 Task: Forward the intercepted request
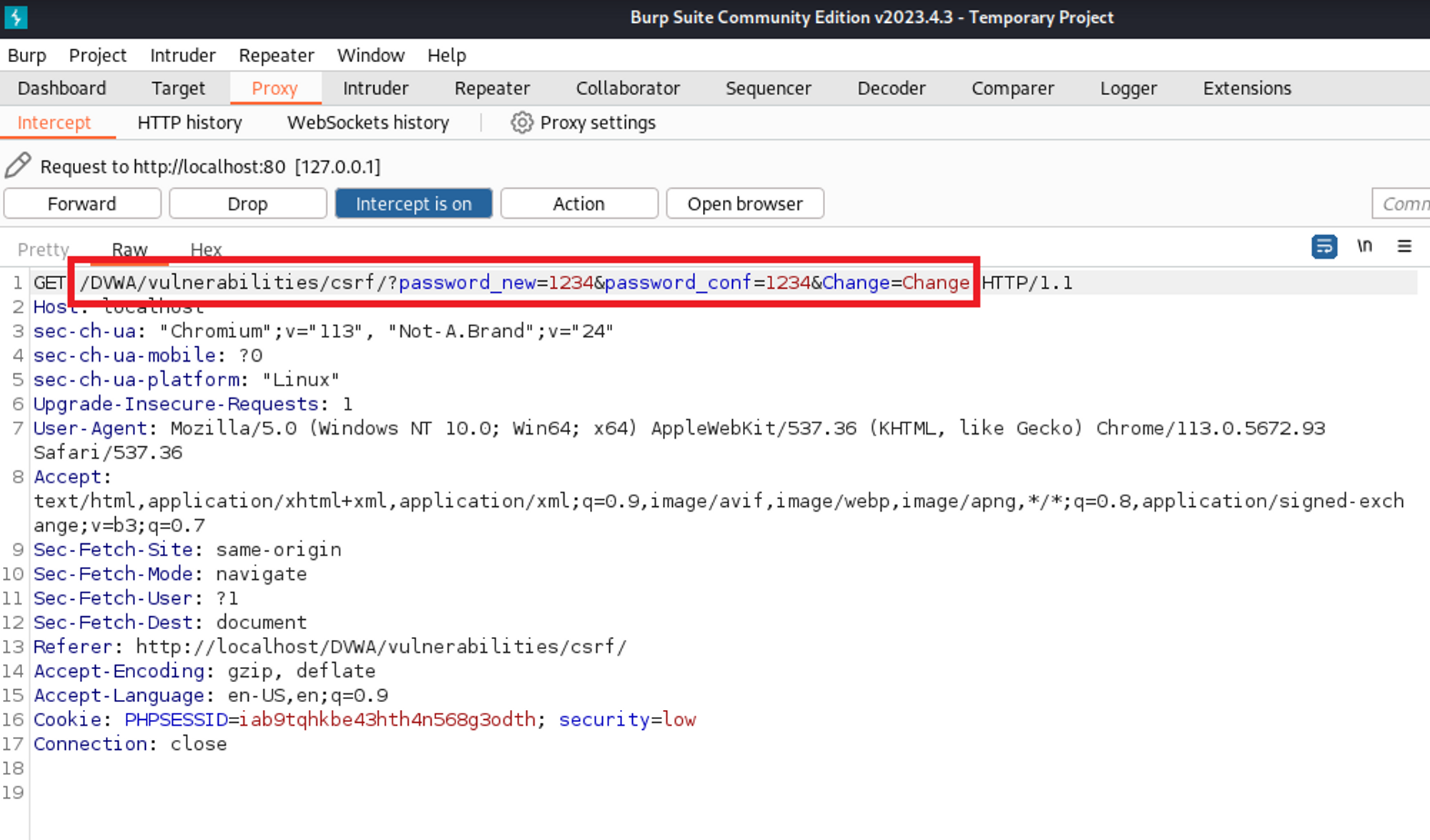(82, 204)
